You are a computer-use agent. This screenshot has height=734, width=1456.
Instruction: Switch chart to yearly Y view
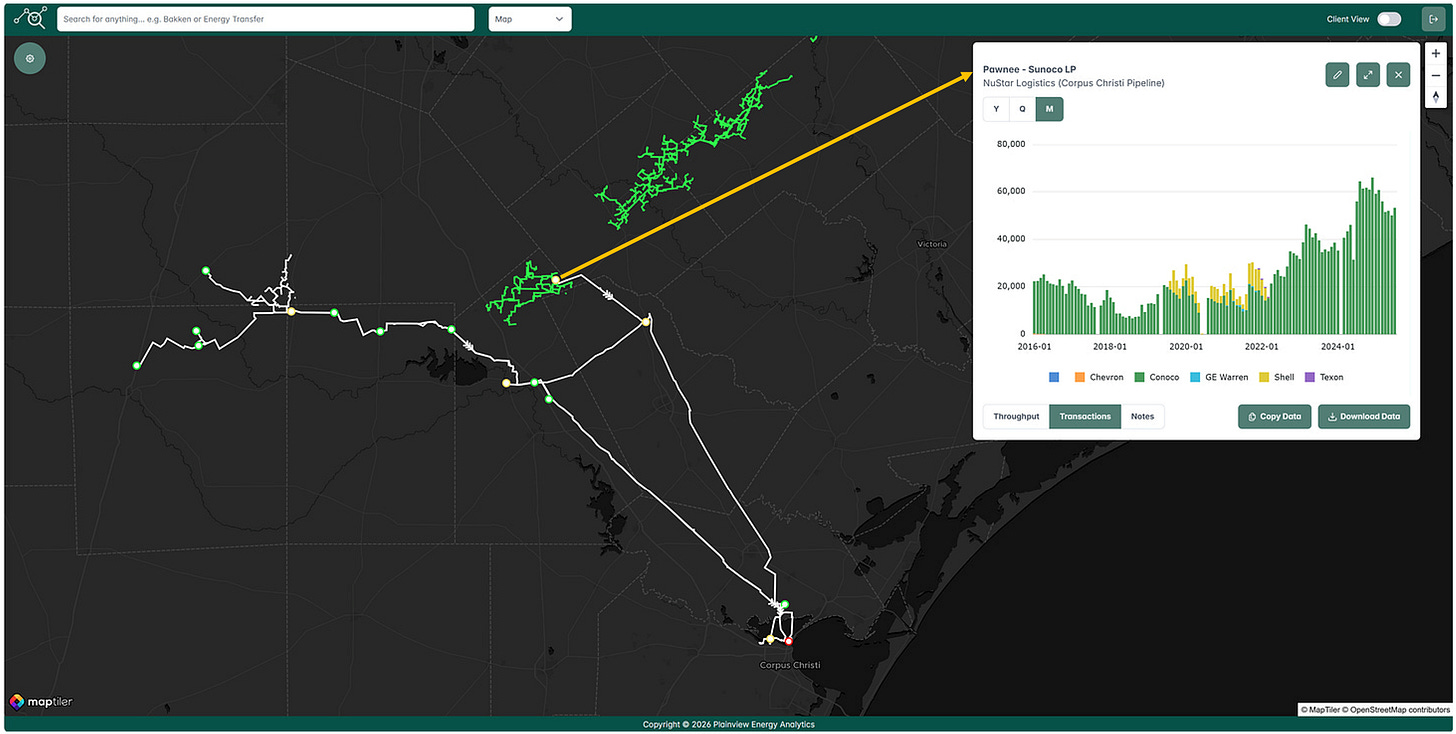click(x=996, y=109)
